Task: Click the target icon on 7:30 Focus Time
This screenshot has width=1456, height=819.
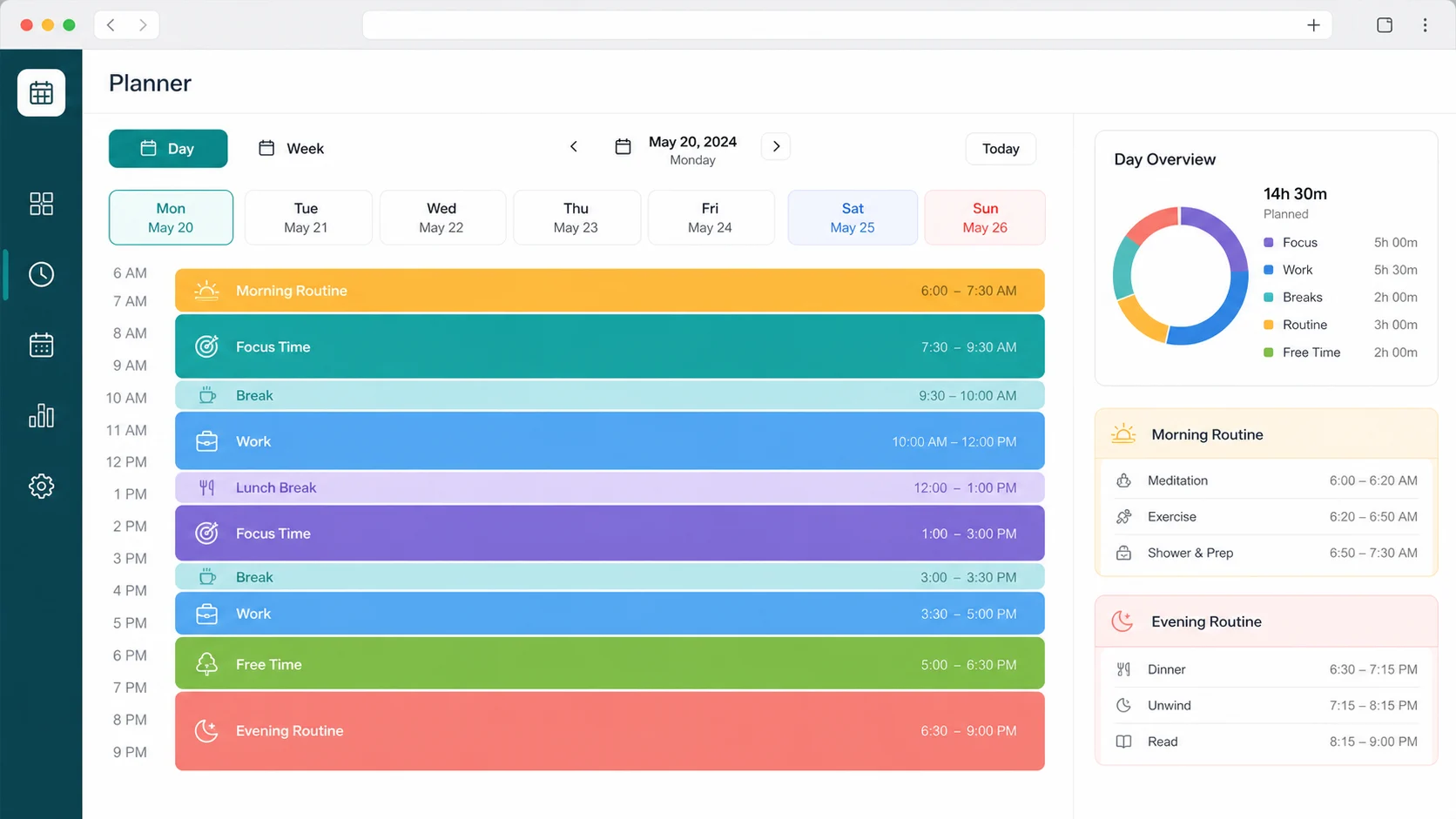Action: point(206,346)
